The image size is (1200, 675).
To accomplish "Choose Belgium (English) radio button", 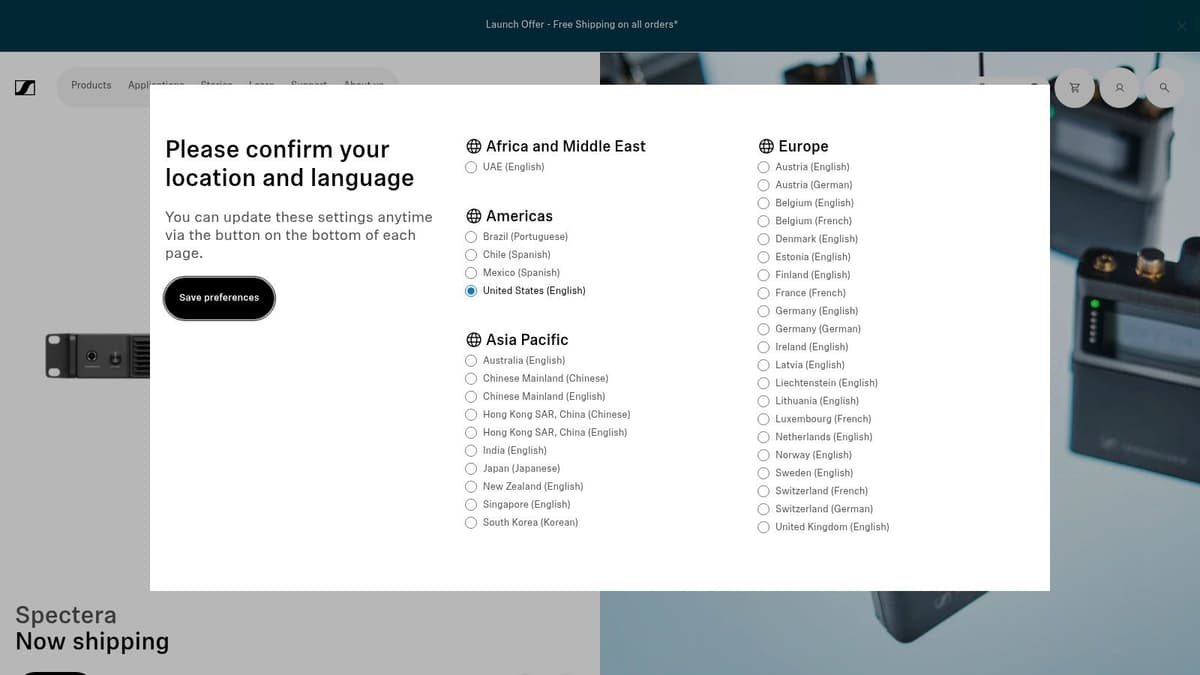I will tap(764, 203).
